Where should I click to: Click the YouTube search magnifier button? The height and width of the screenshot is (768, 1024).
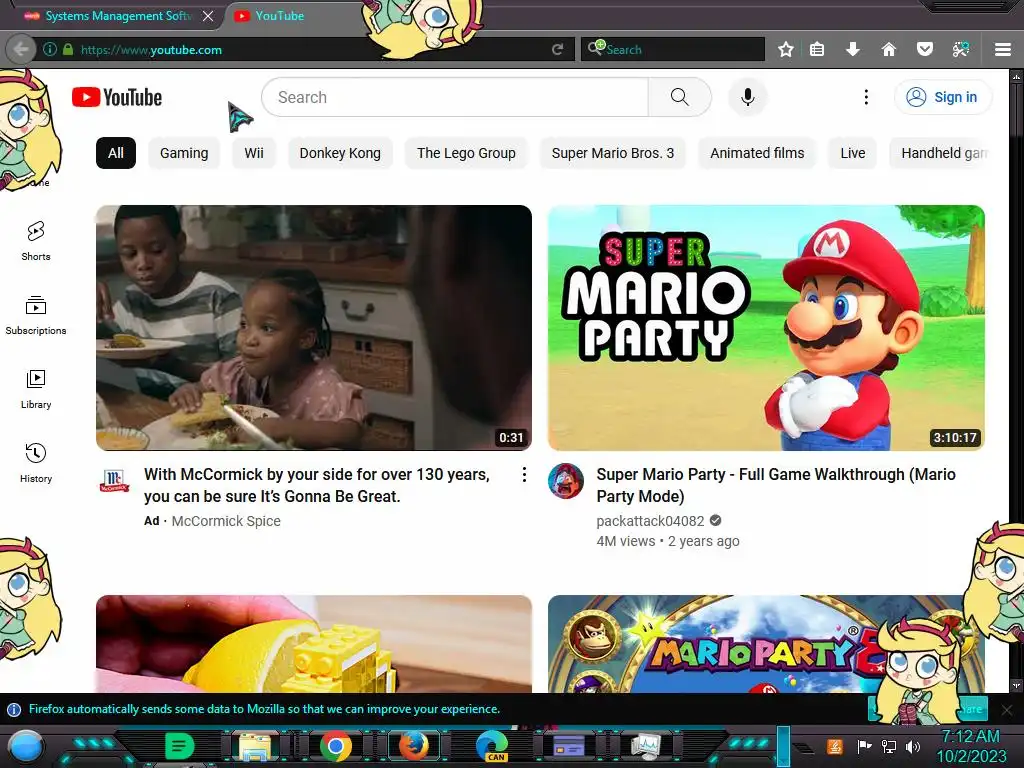click(x=679, y=97)
